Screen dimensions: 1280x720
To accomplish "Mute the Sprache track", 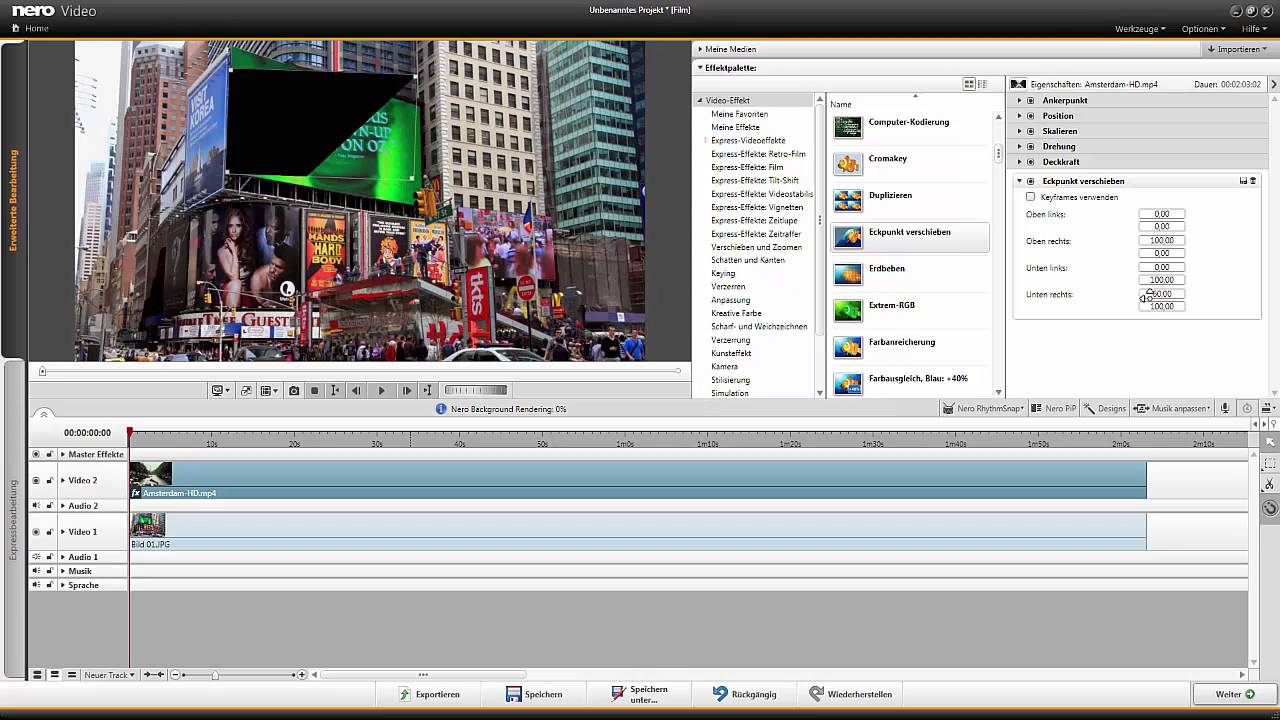I will [x=36, y=585].
